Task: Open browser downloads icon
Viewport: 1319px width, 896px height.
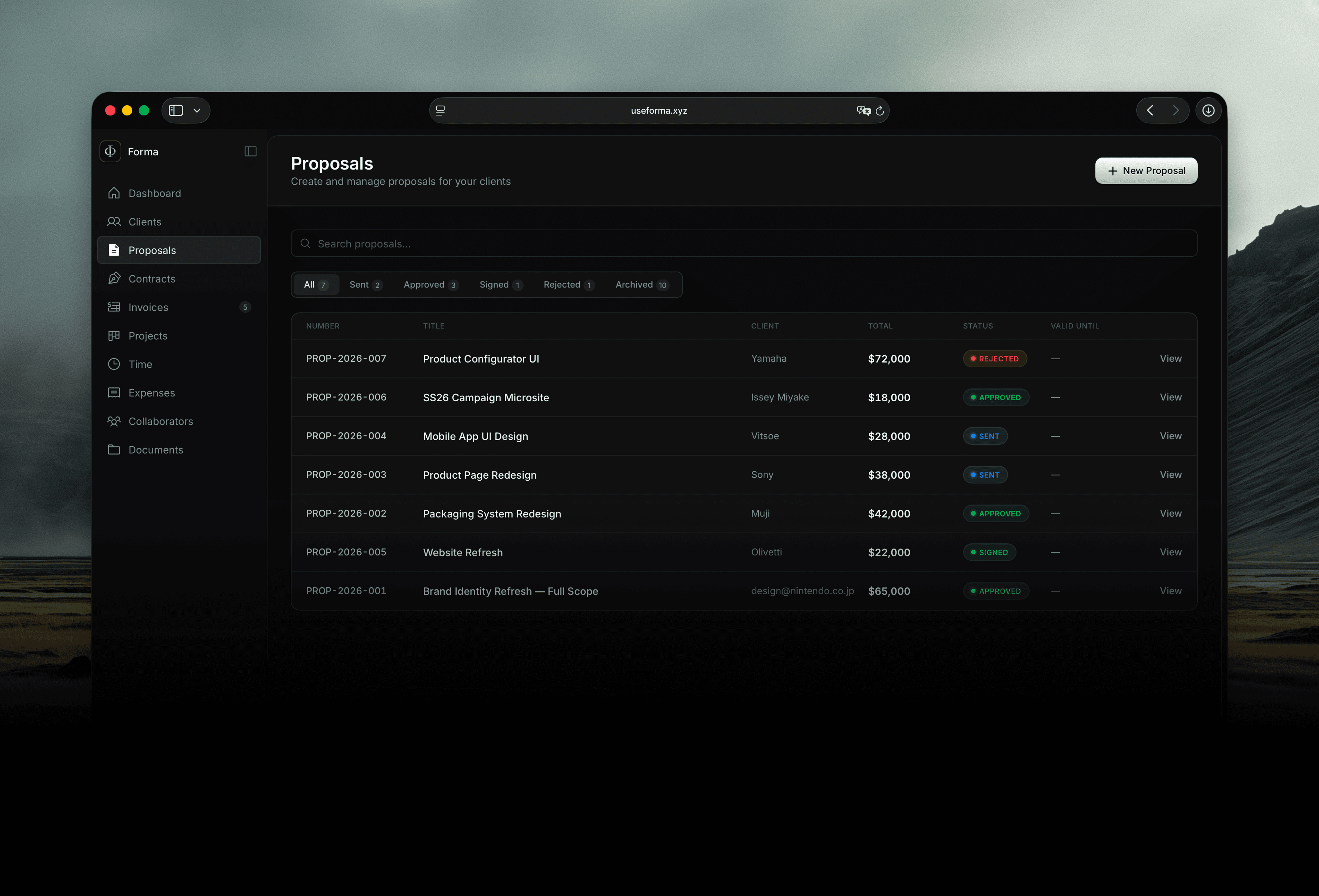Action: (1208, 111)
